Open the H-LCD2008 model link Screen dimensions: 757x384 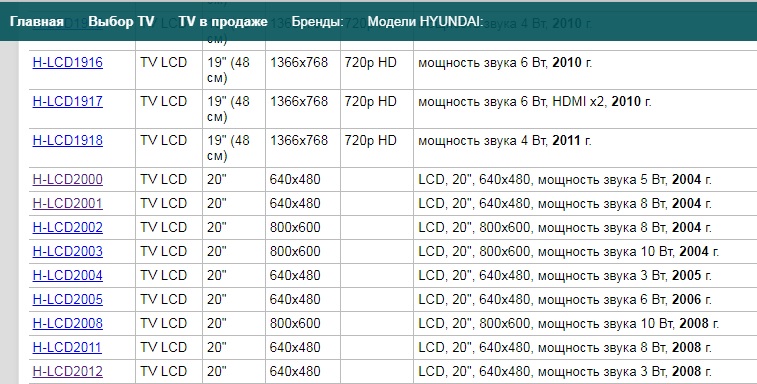tap(68, 323)
